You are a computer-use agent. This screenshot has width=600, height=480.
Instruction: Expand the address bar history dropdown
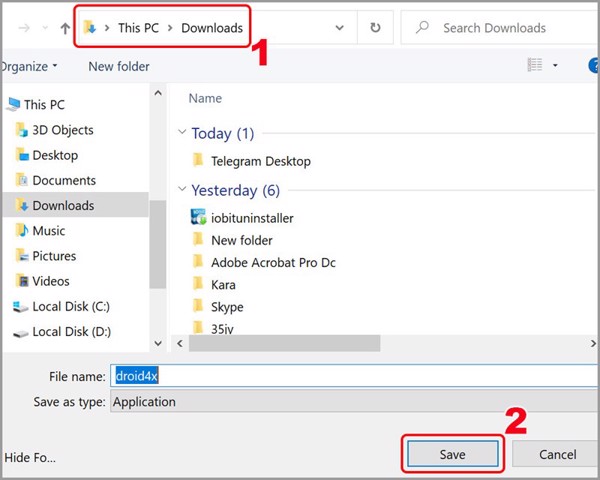pos(339,28)
